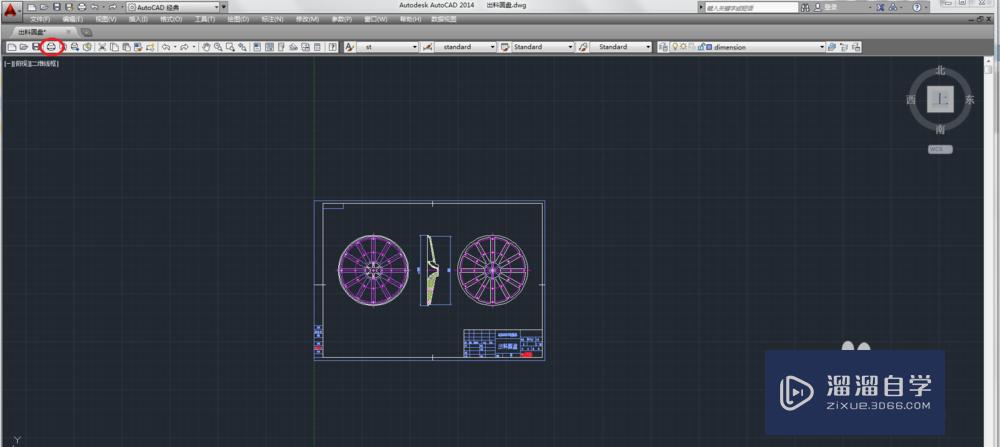Expand the AutoCAD 经典 workspace dropdown
1000x447 pixels.
pyautogui.click(x=217, y=7)
